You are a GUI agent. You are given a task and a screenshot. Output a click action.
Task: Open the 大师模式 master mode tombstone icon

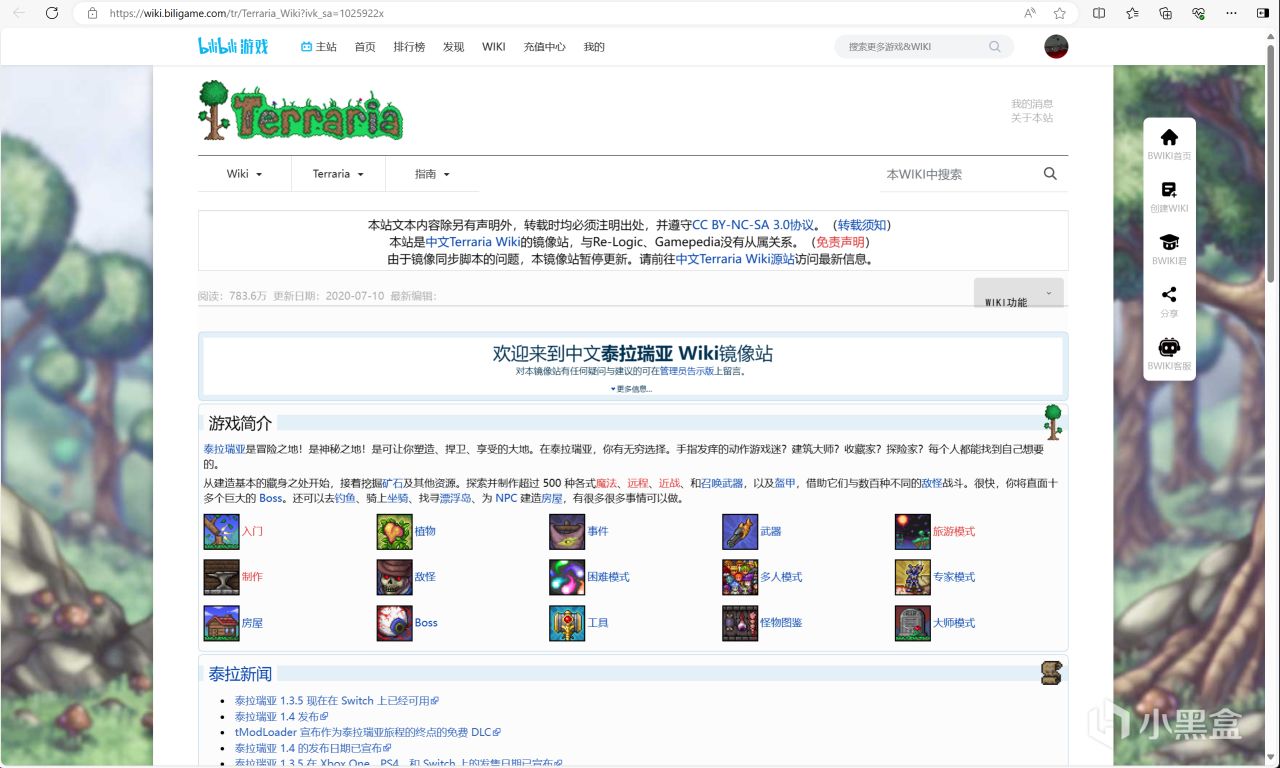click(913, 623)
